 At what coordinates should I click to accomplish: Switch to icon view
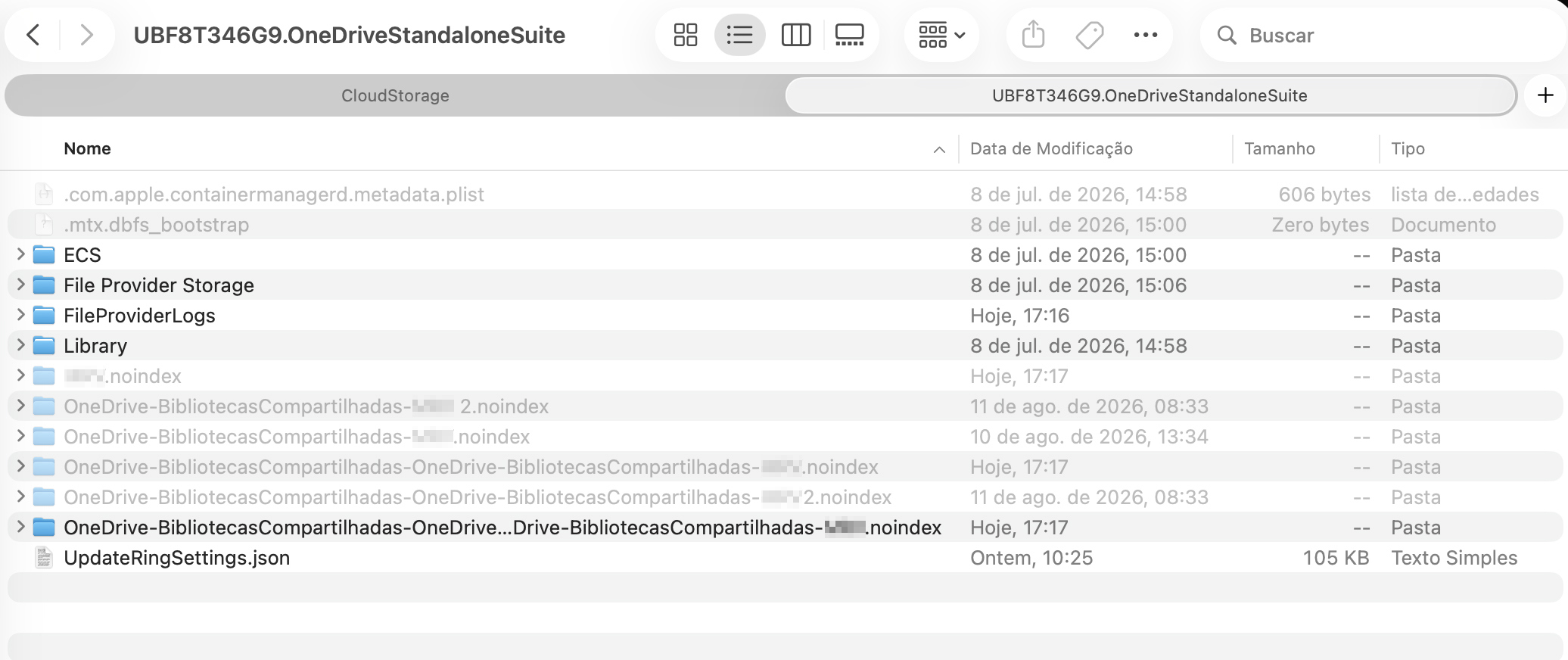(x=686, y=35)
